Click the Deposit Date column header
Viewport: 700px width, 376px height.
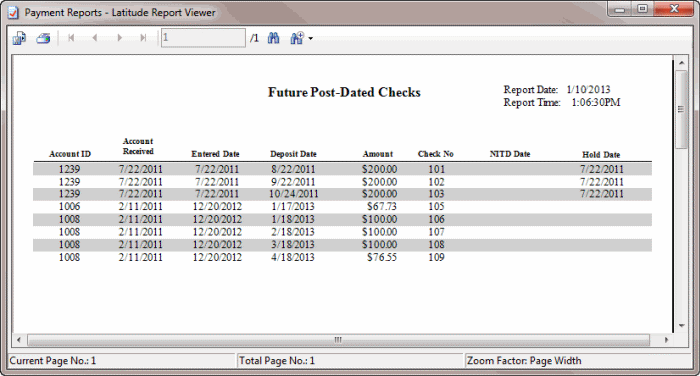coord(293,154)
